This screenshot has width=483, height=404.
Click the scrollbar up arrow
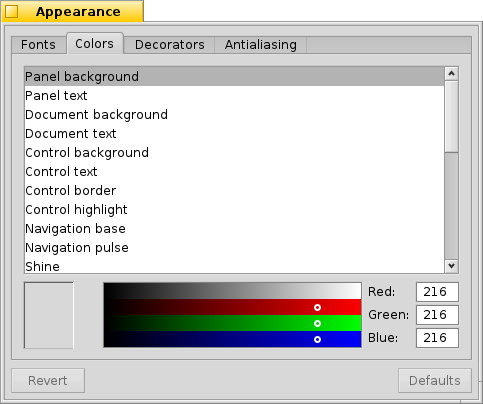tap(452, 73)
